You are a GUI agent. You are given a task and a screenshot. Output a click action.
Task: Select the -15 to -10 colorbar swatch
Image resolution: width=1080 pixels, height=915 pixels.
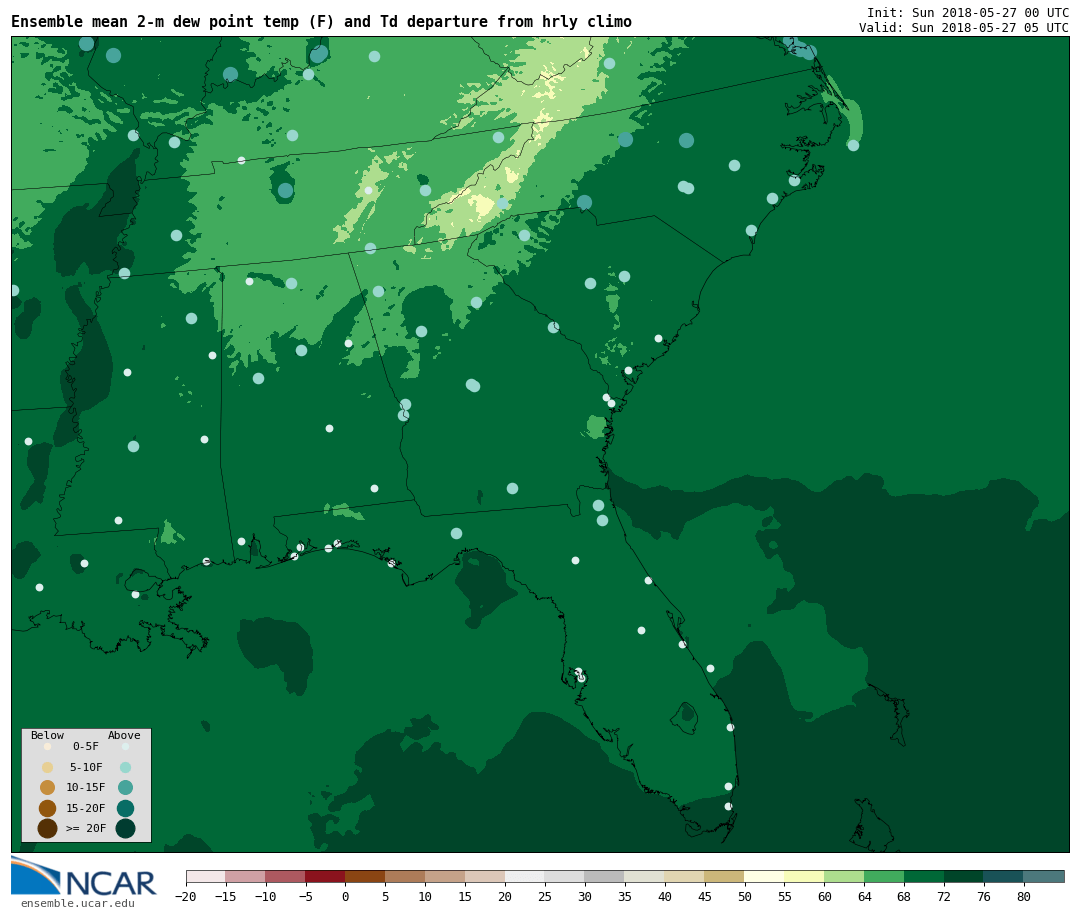pyautogui.click(x=246, y=876)
